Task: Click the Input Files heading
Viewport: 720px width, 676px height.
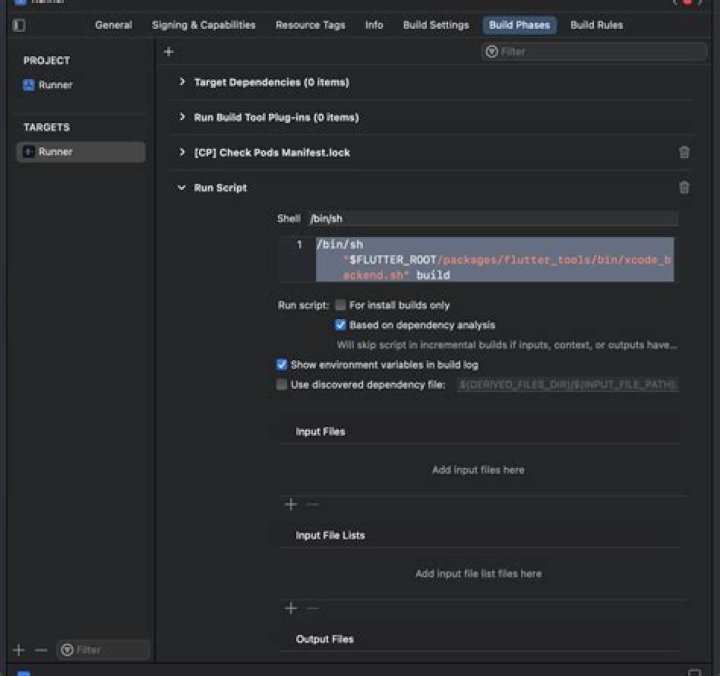Action: (320, 432)
